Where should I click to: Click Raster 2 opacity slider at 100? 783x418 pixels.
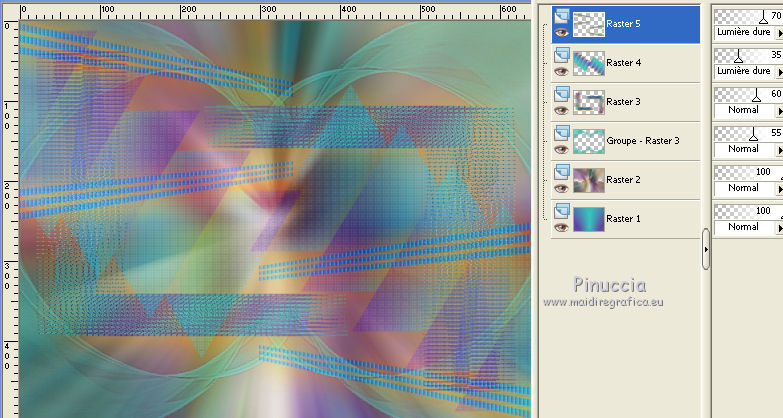(x=749, y=172)
